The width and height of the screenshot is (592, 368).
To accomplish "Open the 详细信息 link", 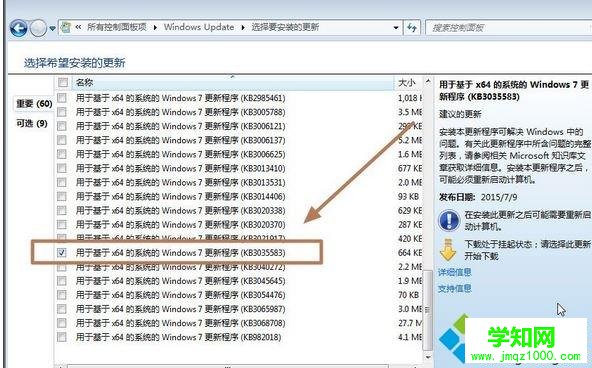I will 454,272.
